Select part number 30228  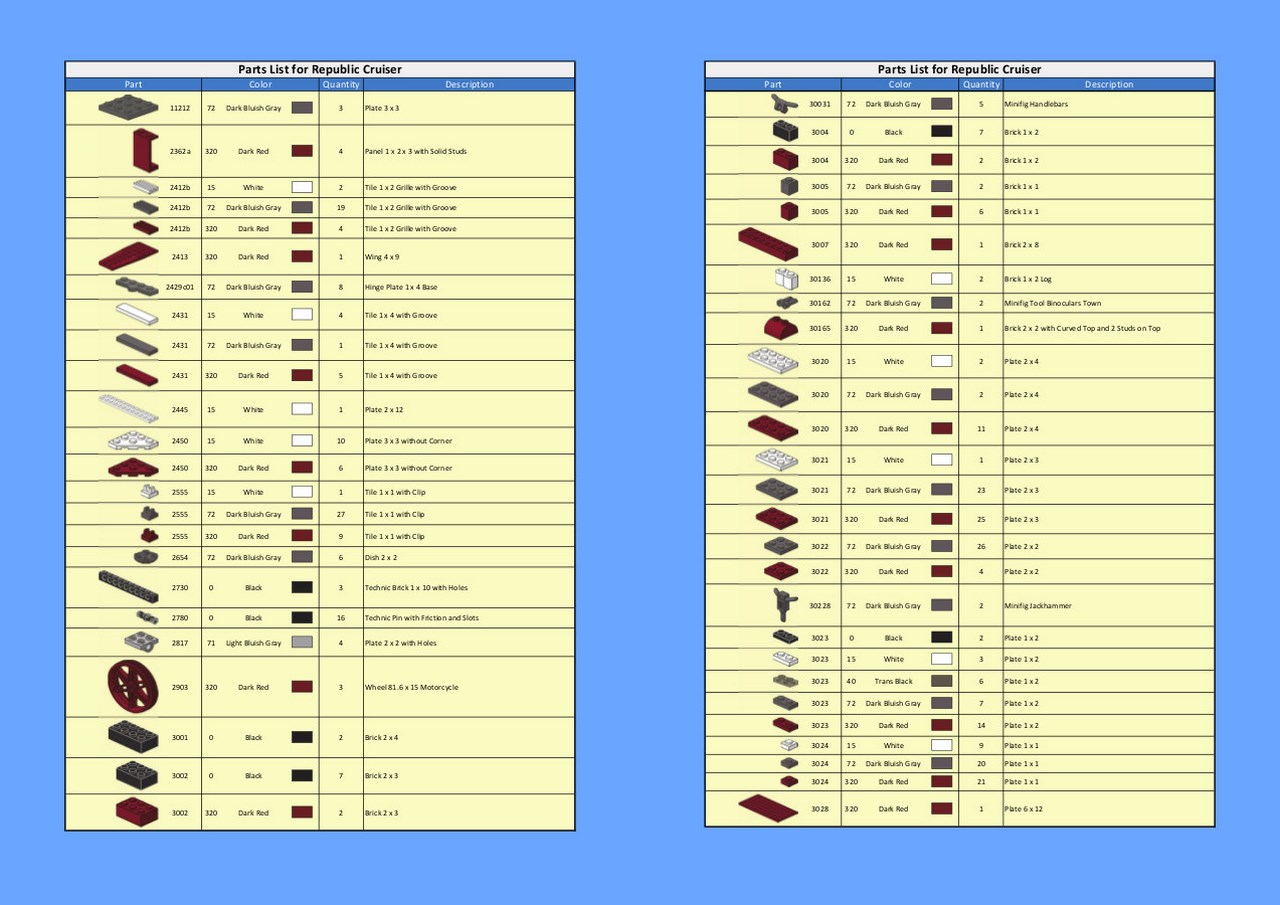(820, 605)
